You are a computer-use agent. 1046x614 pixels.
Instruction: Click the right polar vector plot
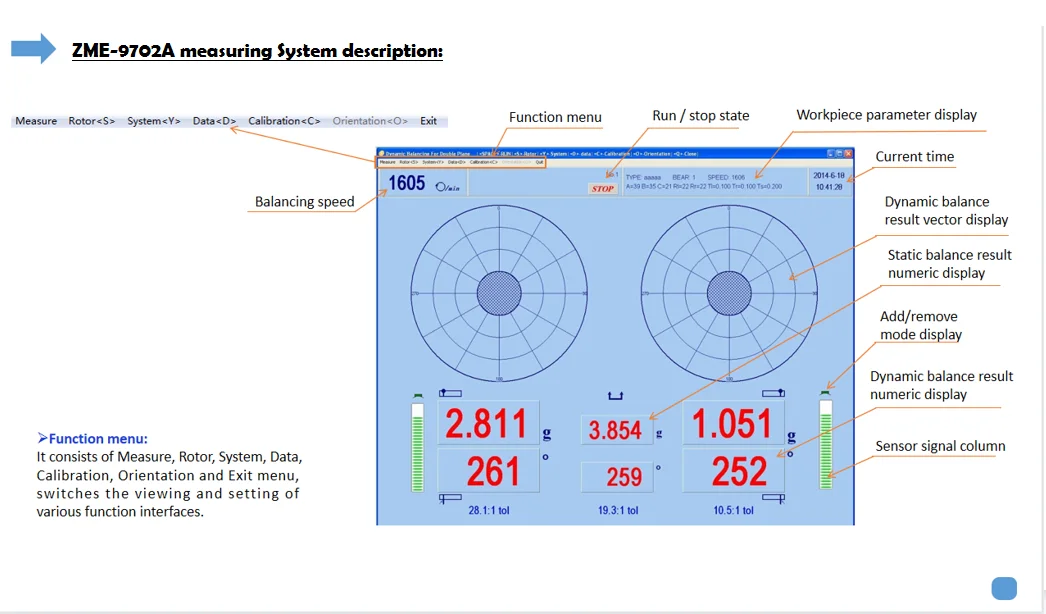pyautogui.click(x=729, y=293)
